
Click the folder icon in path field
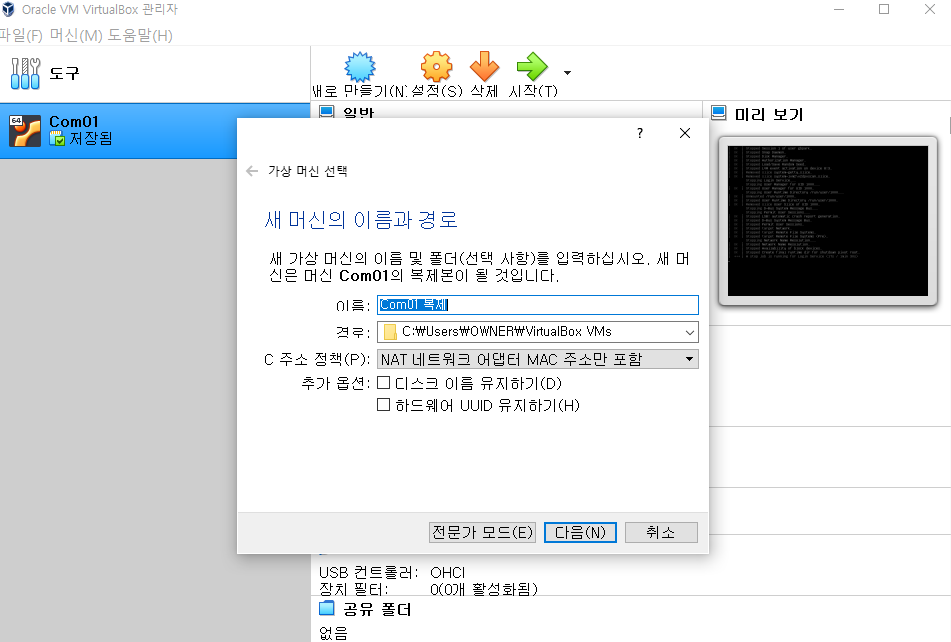click(x=391, y=332)
